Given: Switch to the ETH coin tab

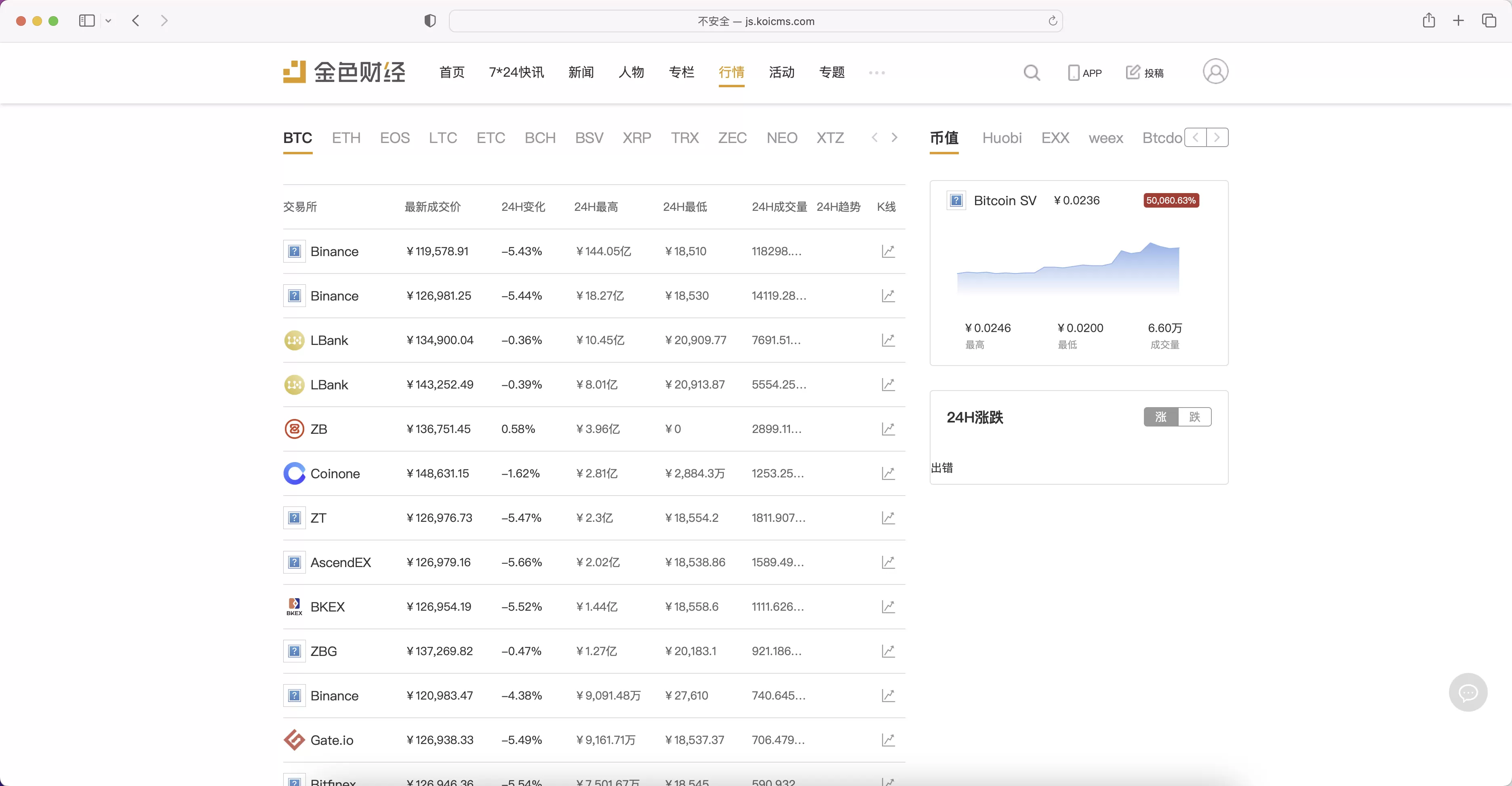Looking at the screenshot, I should coord(346,138).
